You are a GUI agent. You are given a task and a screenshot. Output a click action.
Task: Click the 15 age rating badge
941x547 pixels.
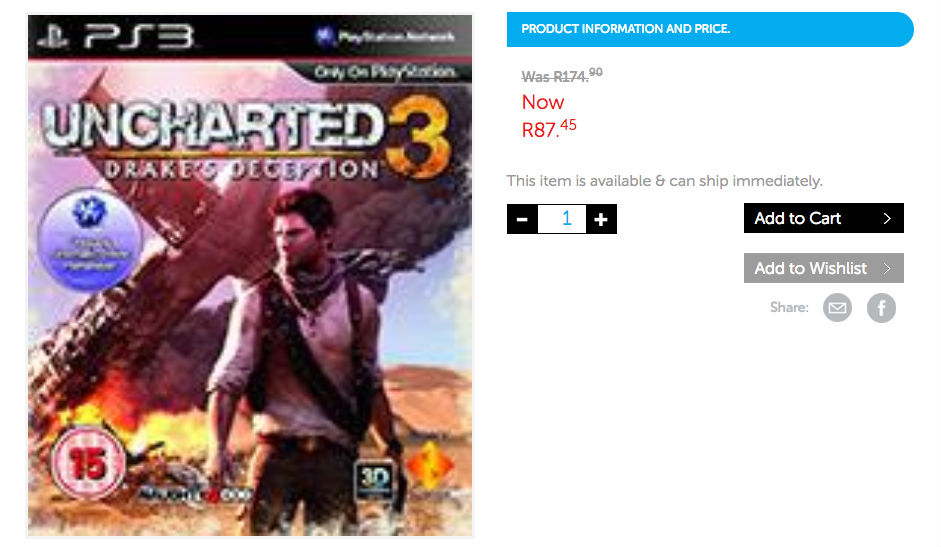87,462
